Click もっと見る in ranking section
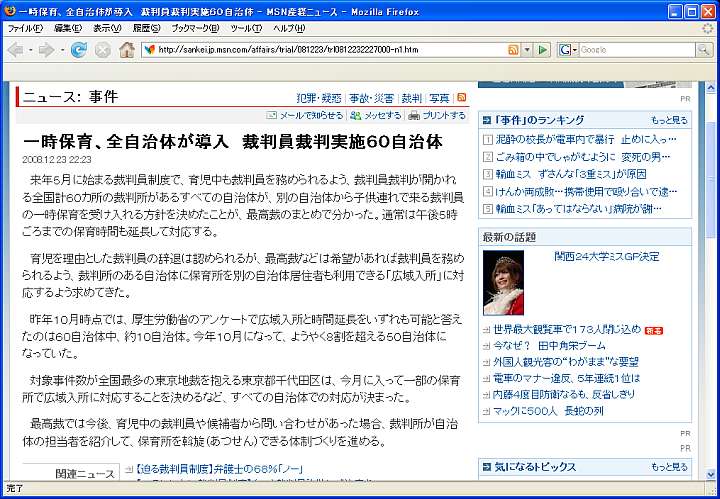Image resolution: width=720 pixels, height=499 pixels. click(669, 120)
